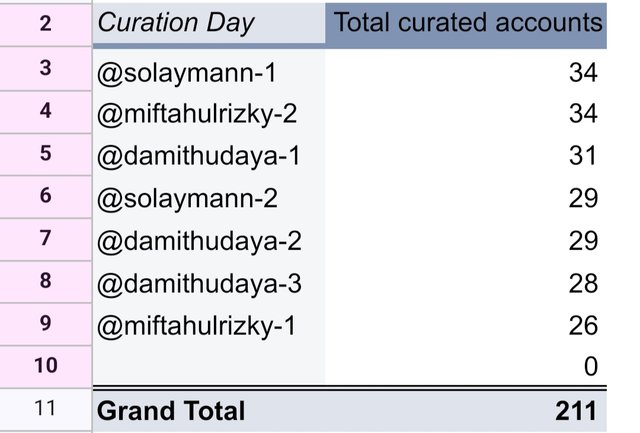Select row header 5
This screenshot has width=640, height=433.
coord(45,155)
